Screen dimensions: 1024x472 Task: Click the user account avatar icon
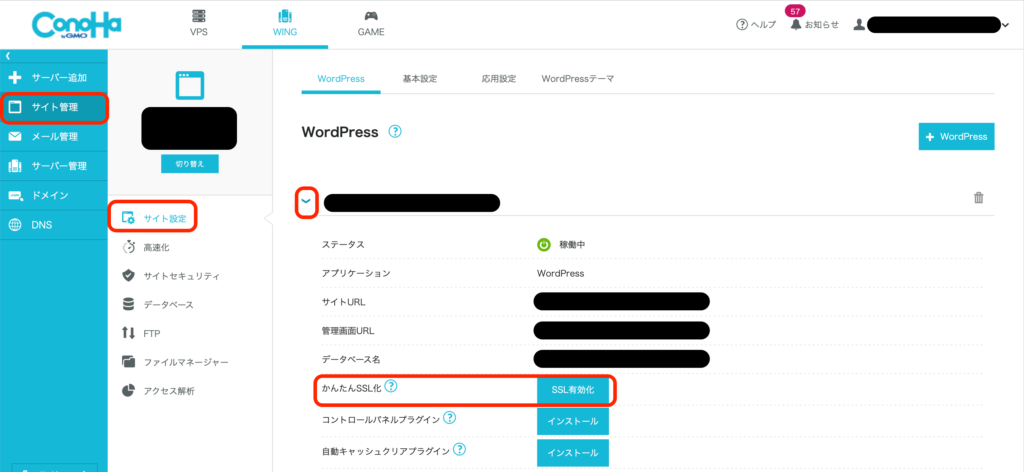[x=859, y=25]
